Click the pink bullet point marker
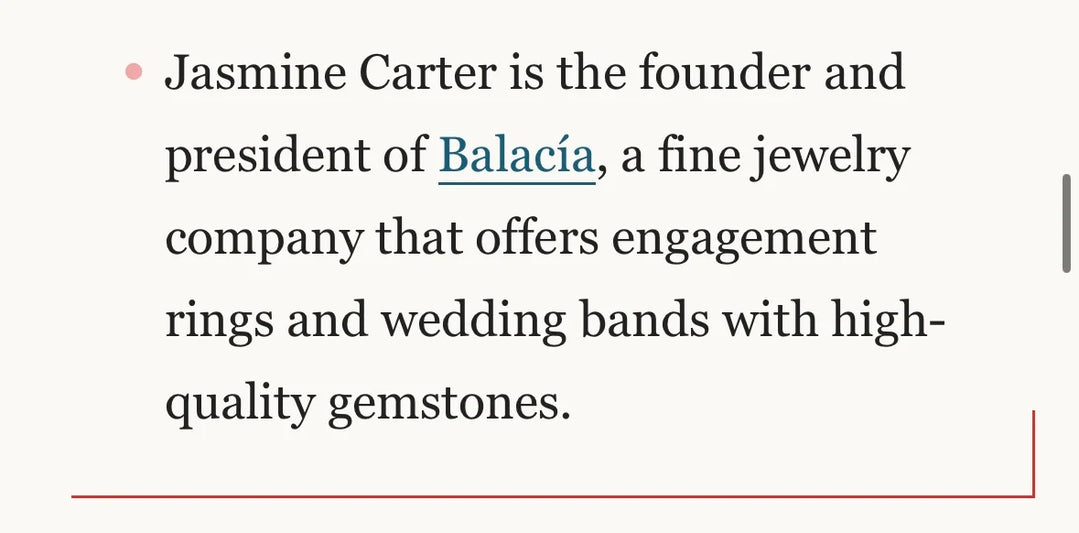 pos(133,71)
